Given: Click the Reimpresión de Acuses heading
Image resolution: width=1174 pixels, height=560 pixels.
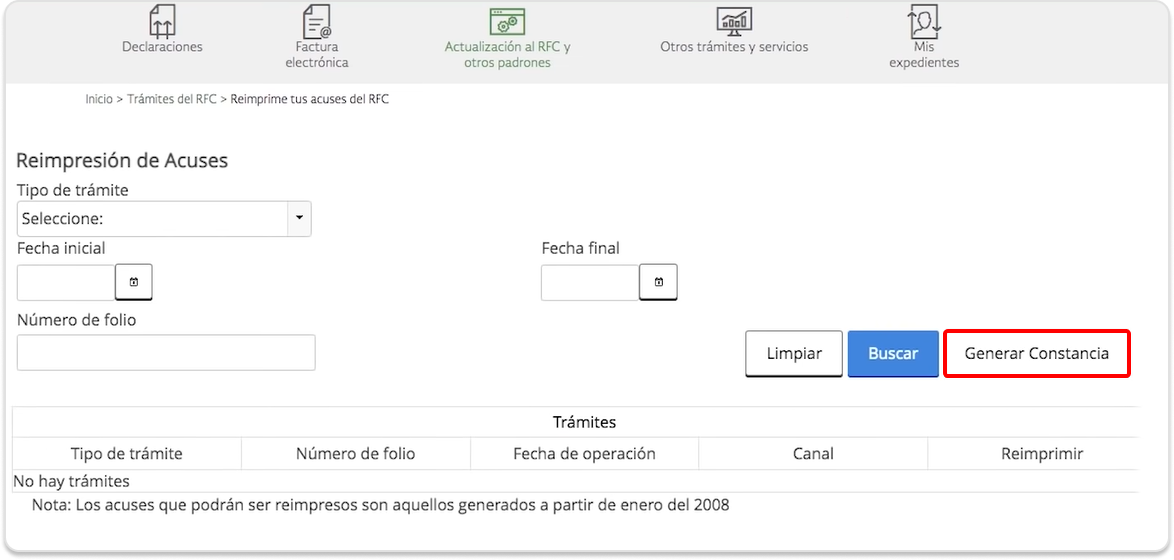Looking at the screenshot, I should [x=122, y=160].
